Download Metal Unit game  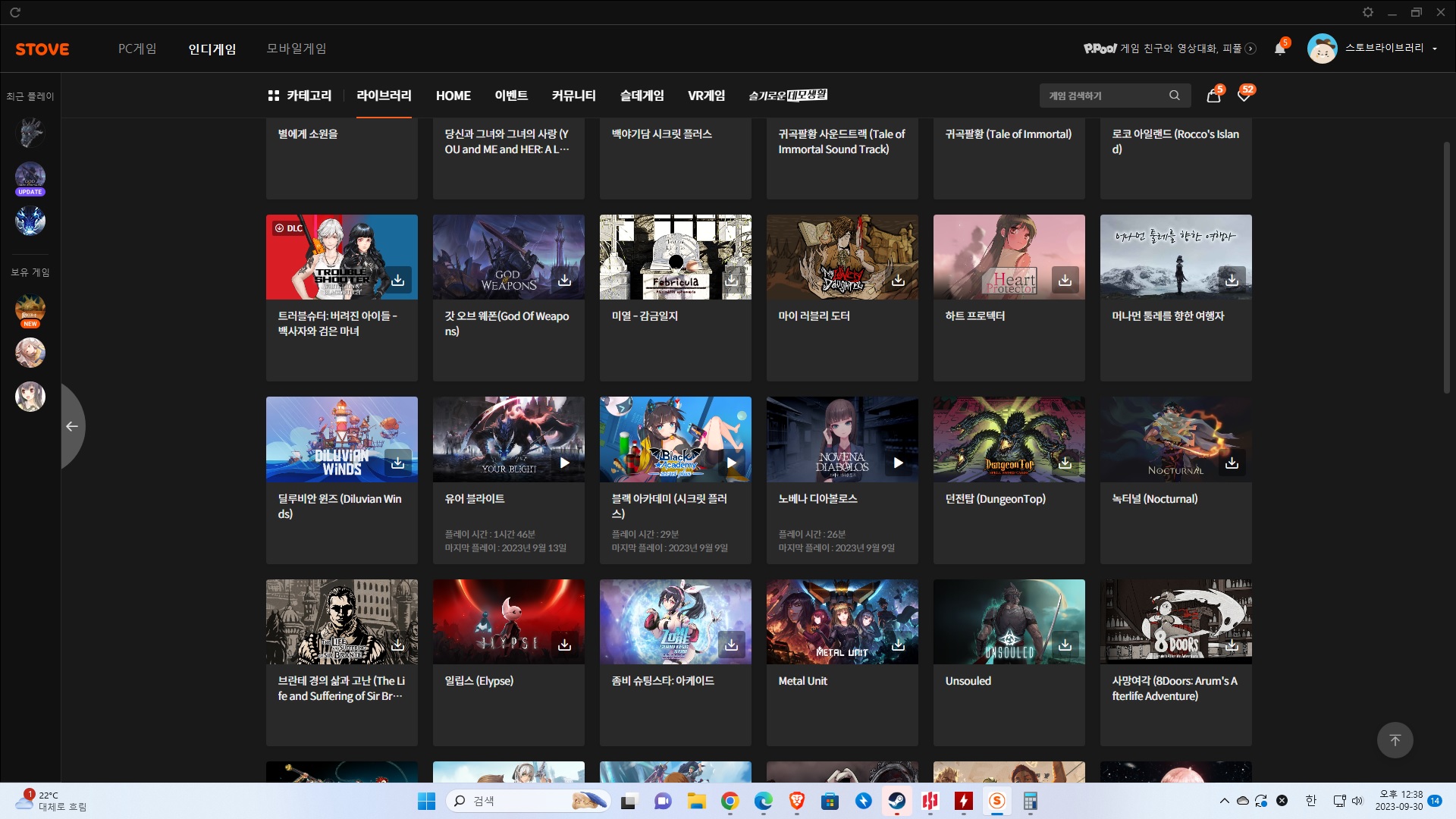(899, 645)
